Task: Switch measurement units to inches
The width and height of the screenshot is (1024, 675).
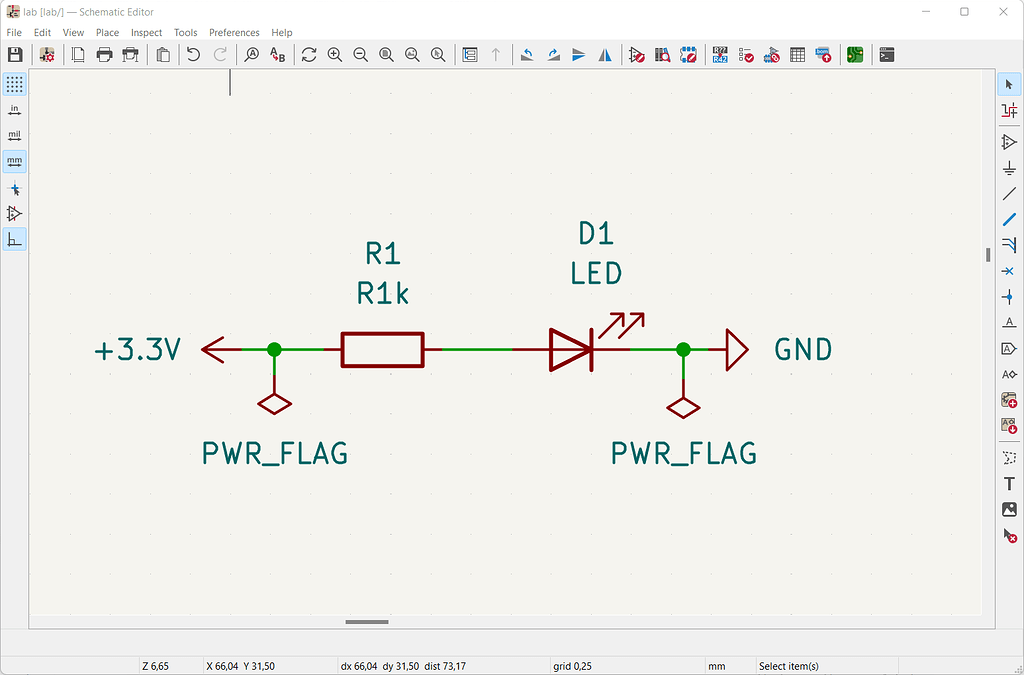Action: [13, 109]
